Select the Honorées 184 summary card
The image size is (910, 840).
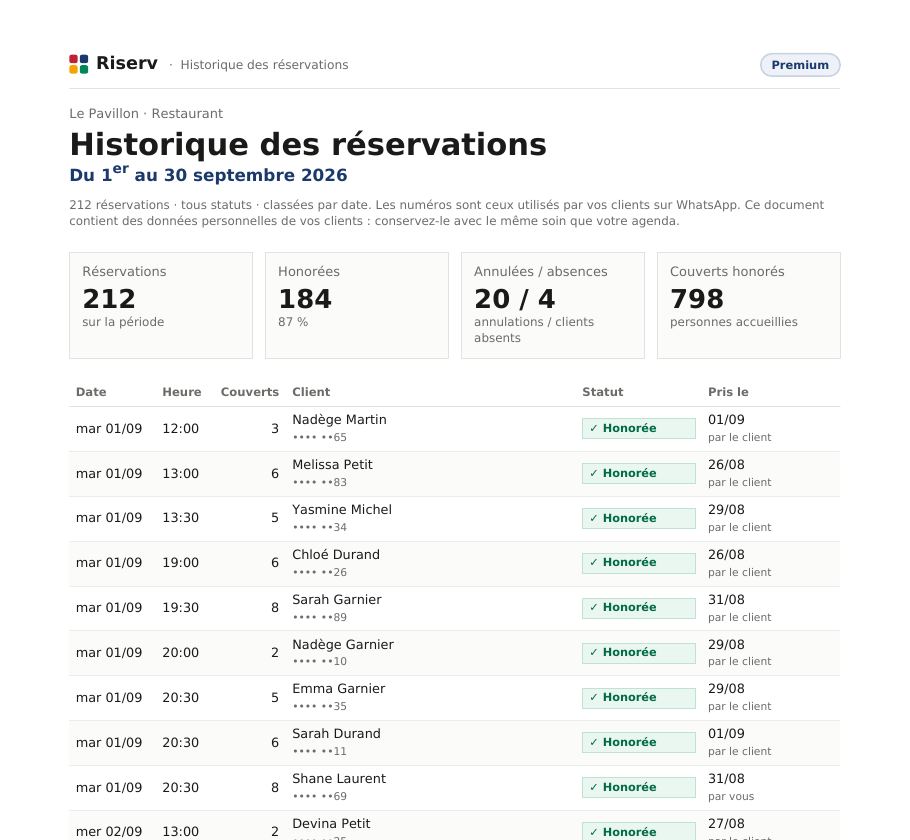[x=357, y=305]
